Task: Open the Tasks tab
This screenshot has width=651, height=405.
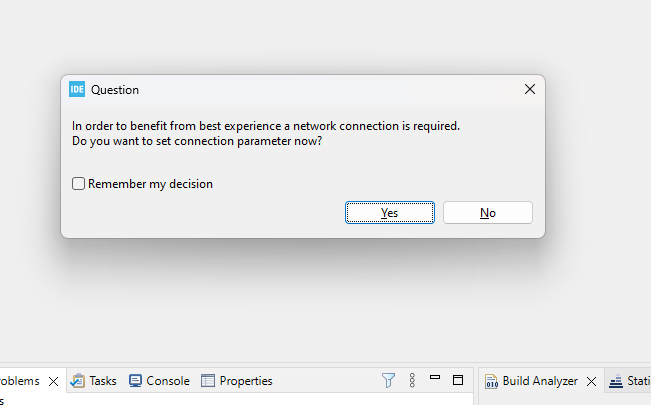Action: pos(102,381)
